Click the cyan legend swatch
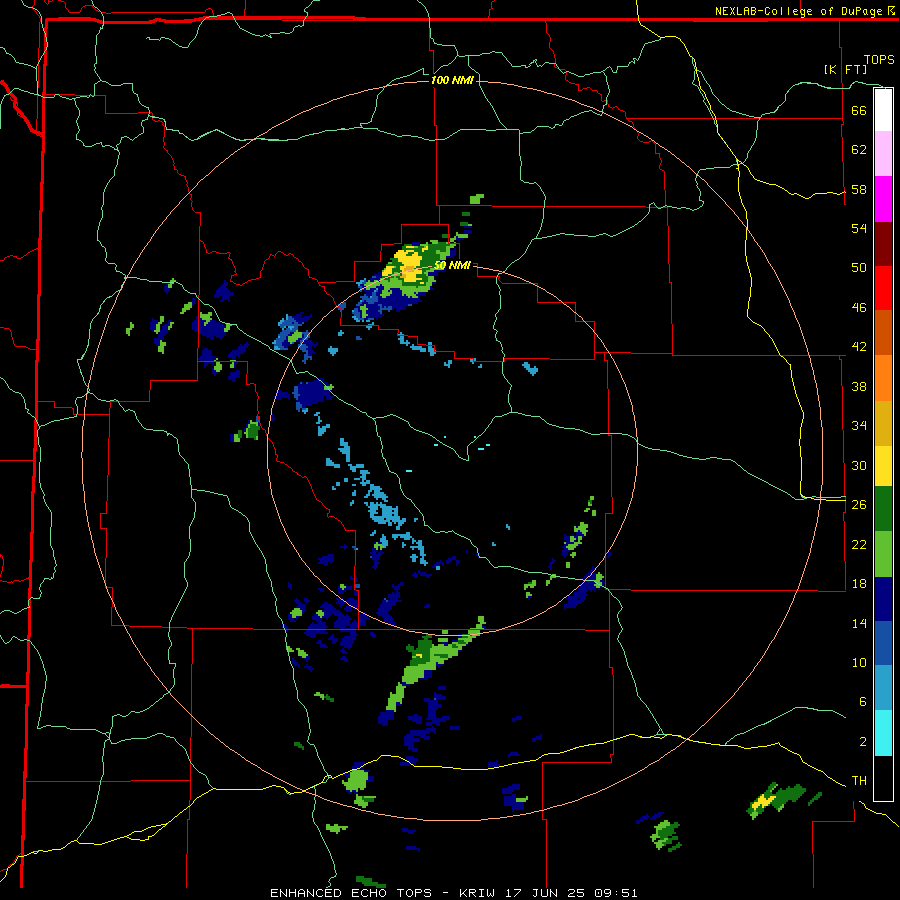 click(883, 733)
